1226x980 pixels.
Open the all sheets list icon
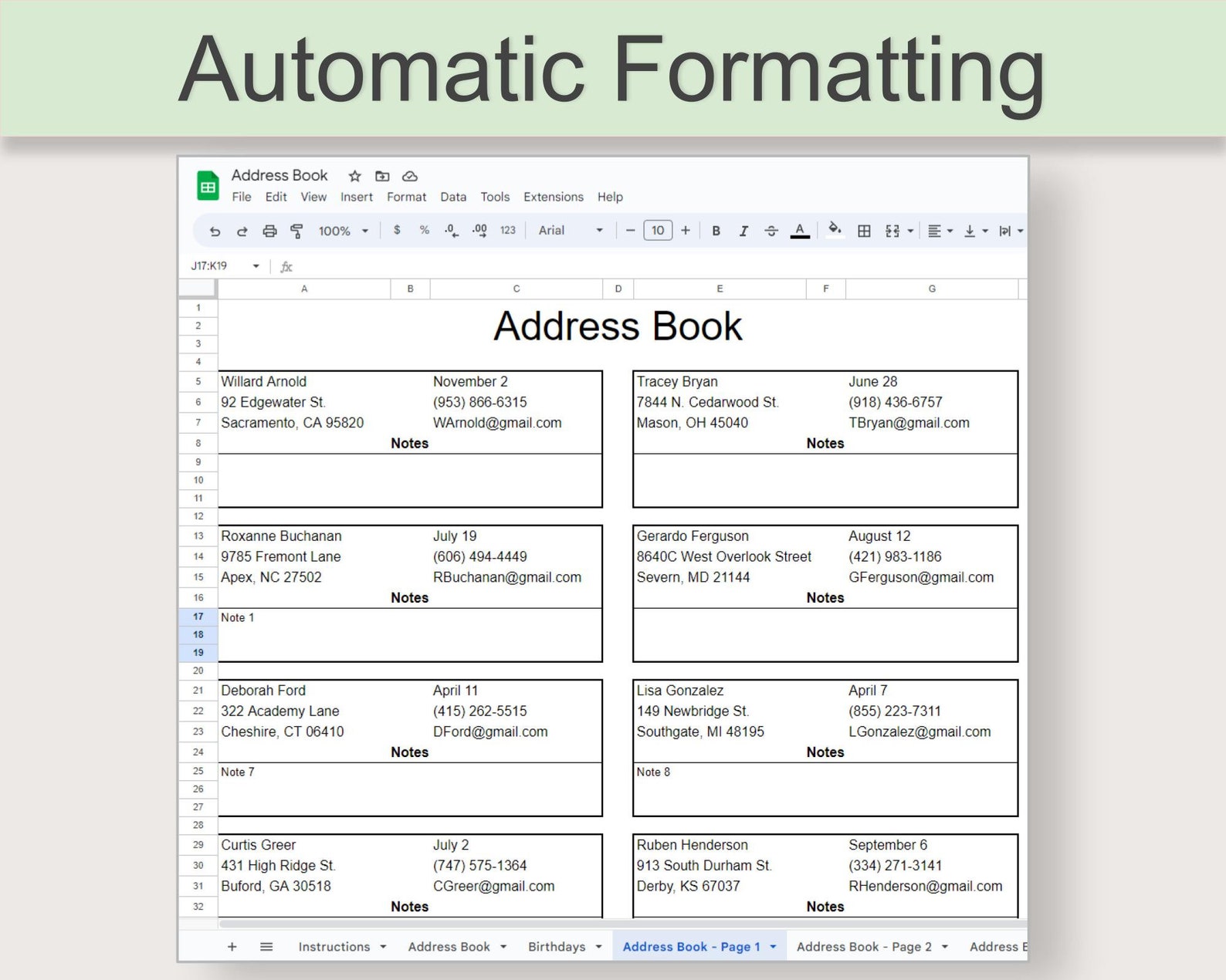tap(266, 946)
